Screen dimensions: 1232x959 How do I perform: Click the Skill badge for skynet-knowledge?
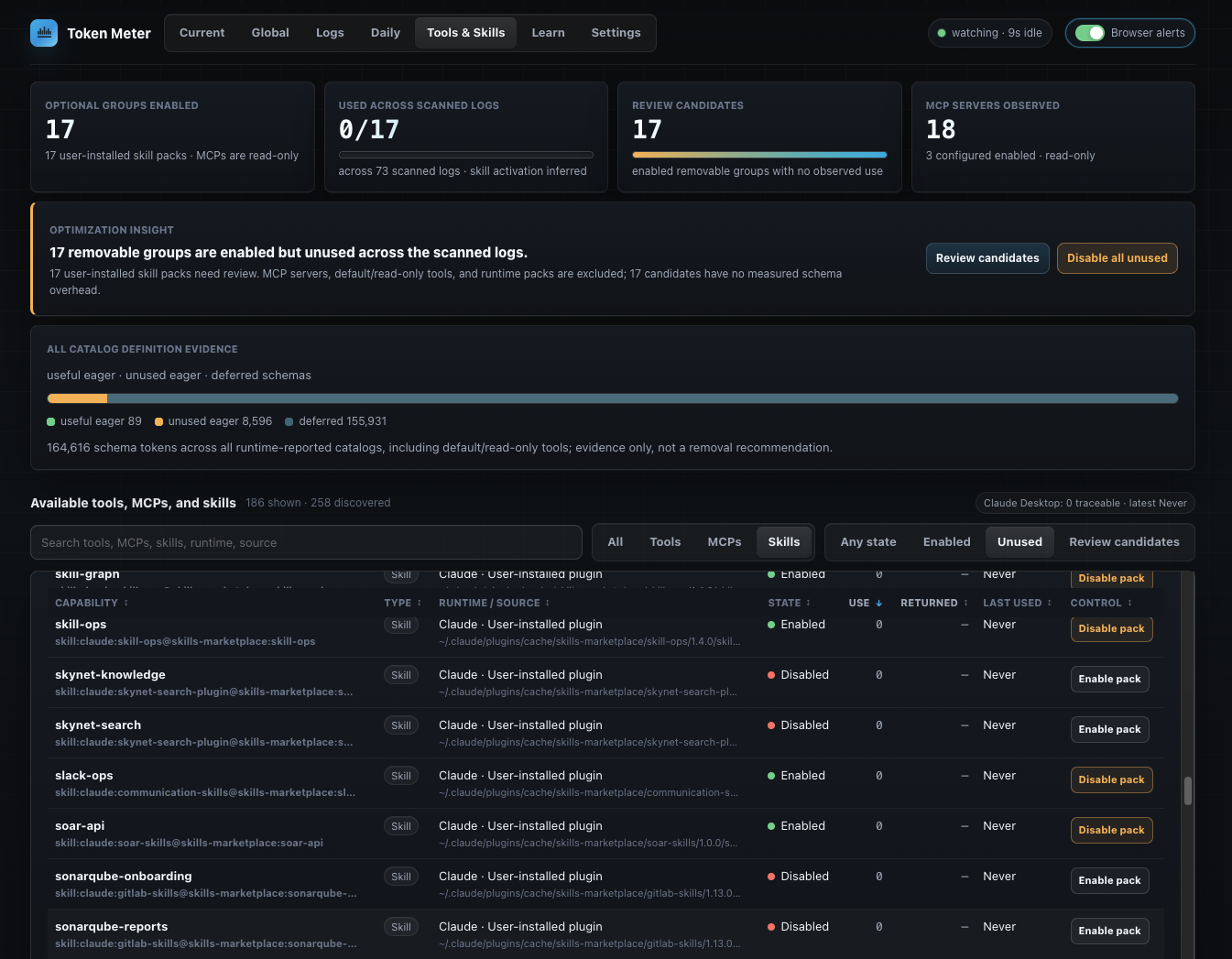coord(401,675)
